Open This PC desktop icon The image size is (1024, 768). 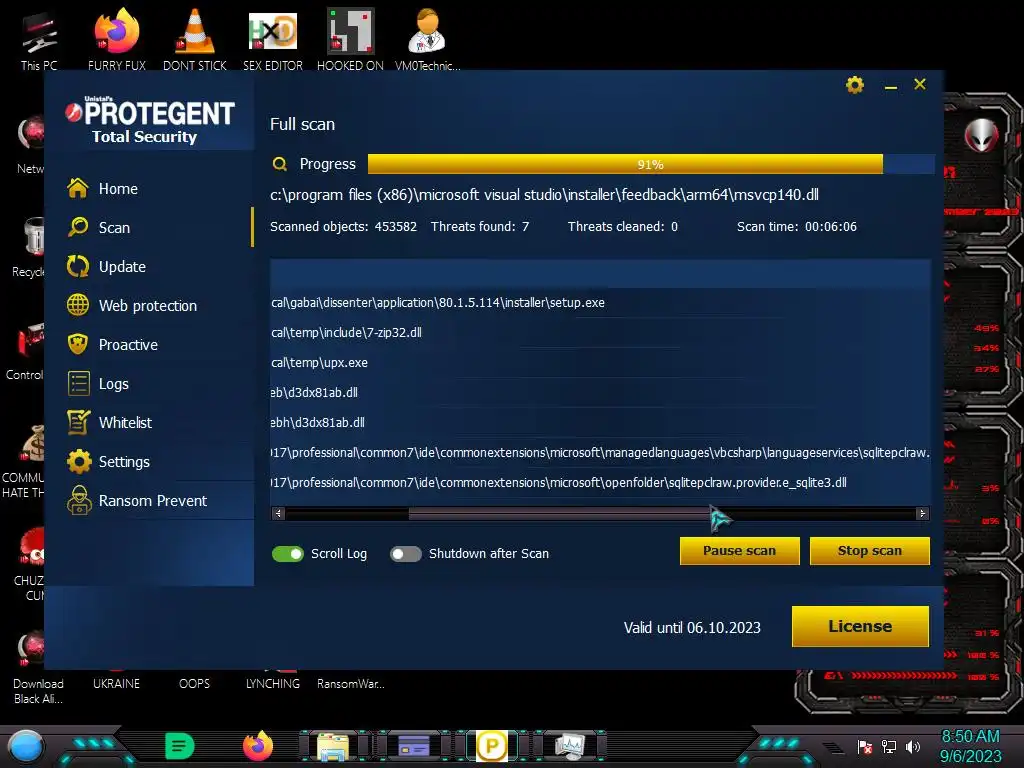pyautogui.click(x=39, y=40)
